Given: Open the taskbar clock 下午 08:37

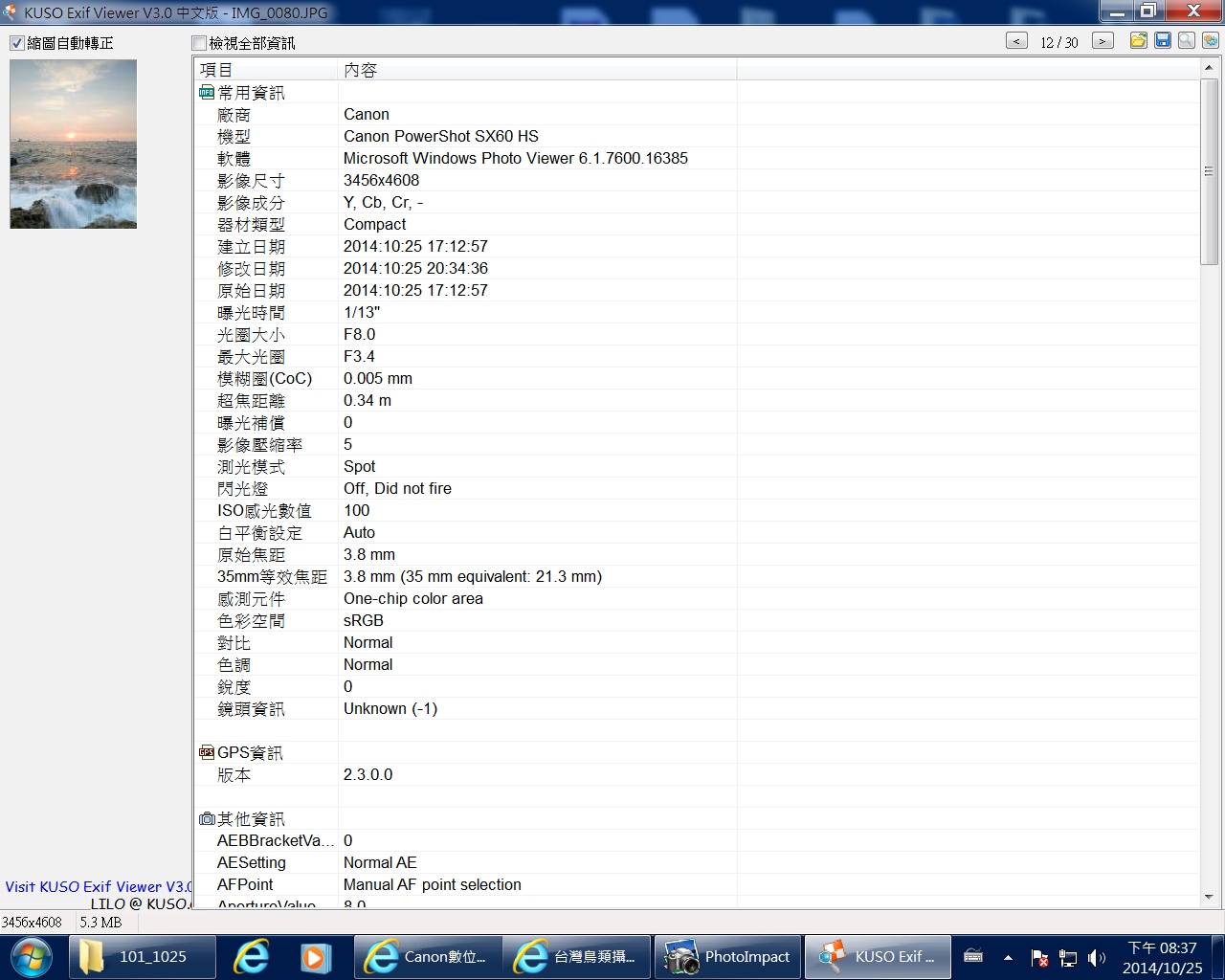Looking at the screenshot, I should [x=1162, y=957].
